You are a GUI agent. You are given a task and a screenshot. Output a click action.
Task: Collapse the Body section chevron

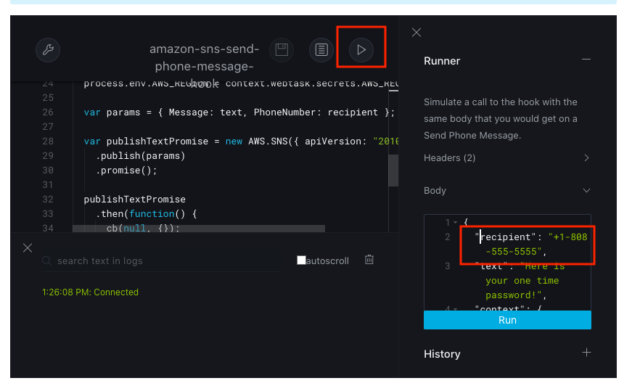[587, 191]
